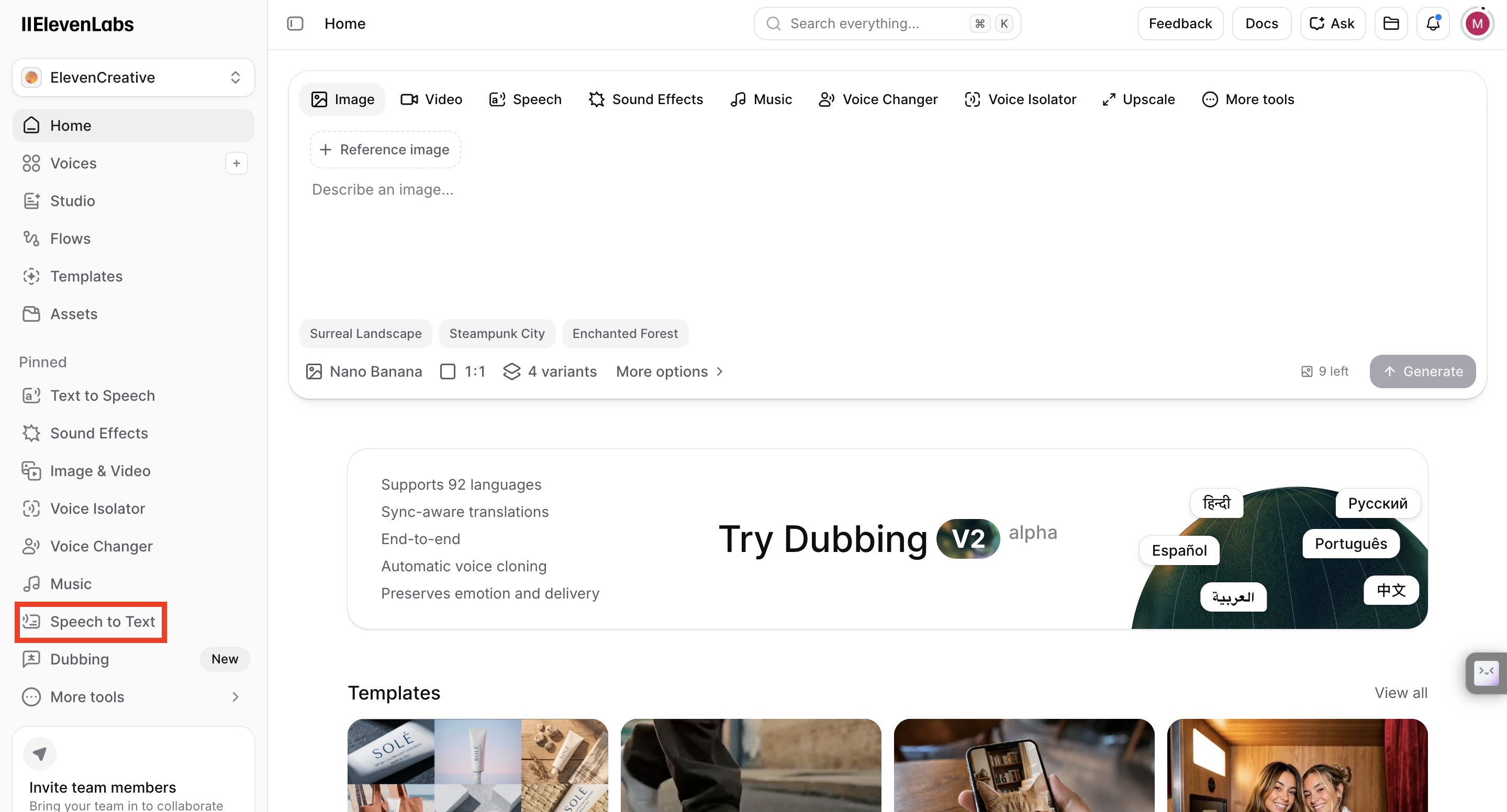This screenshot has width=1507, height=812.
Task: Click the add voice plus icon
Action: (x=237, y=163)
